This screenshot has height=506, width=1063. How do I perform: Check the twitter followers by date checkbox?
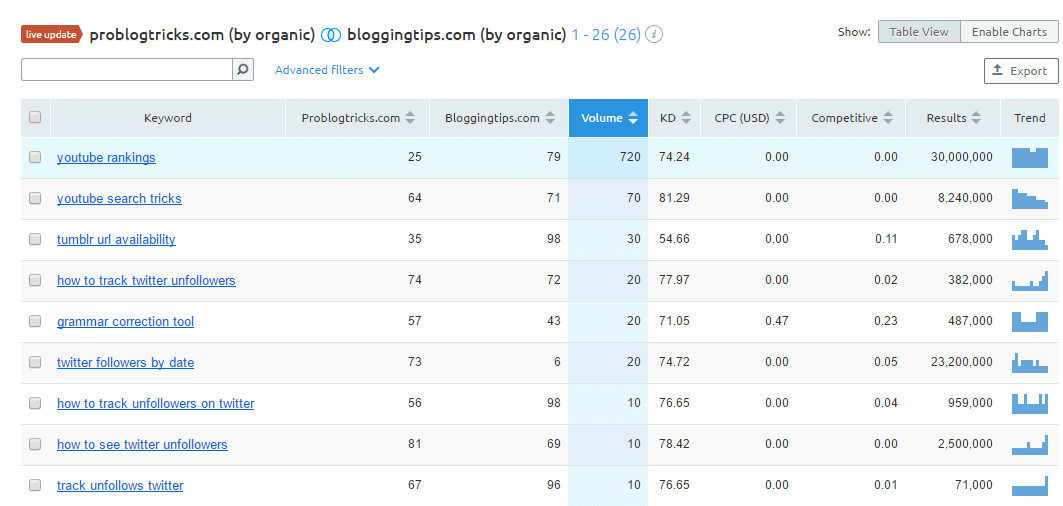point(35,362)
